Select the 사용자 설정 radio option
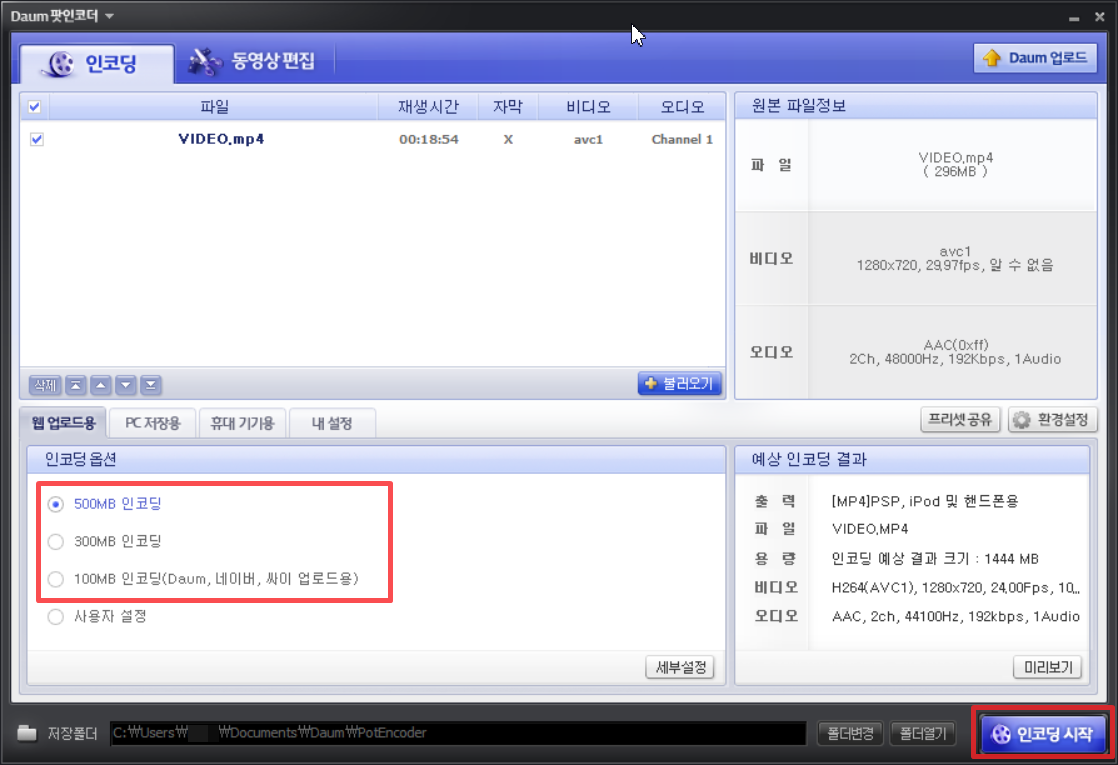 pyautogui.click(x=56, y=617)
